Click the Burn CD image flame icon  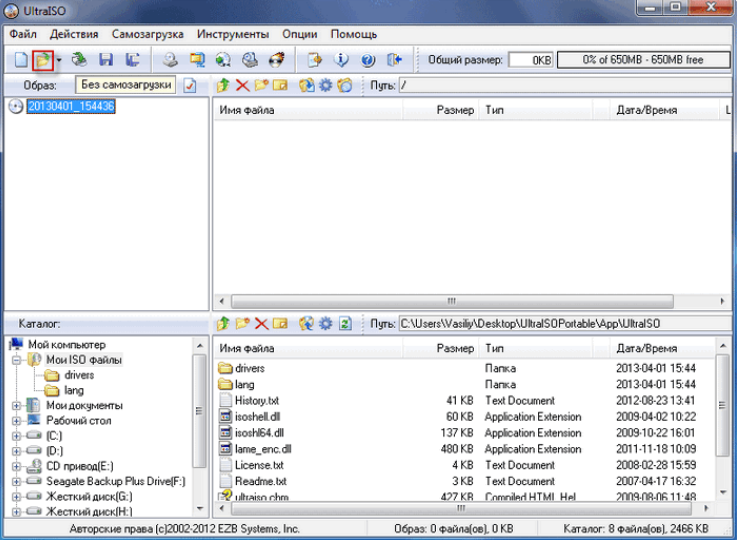click(277, 60)
